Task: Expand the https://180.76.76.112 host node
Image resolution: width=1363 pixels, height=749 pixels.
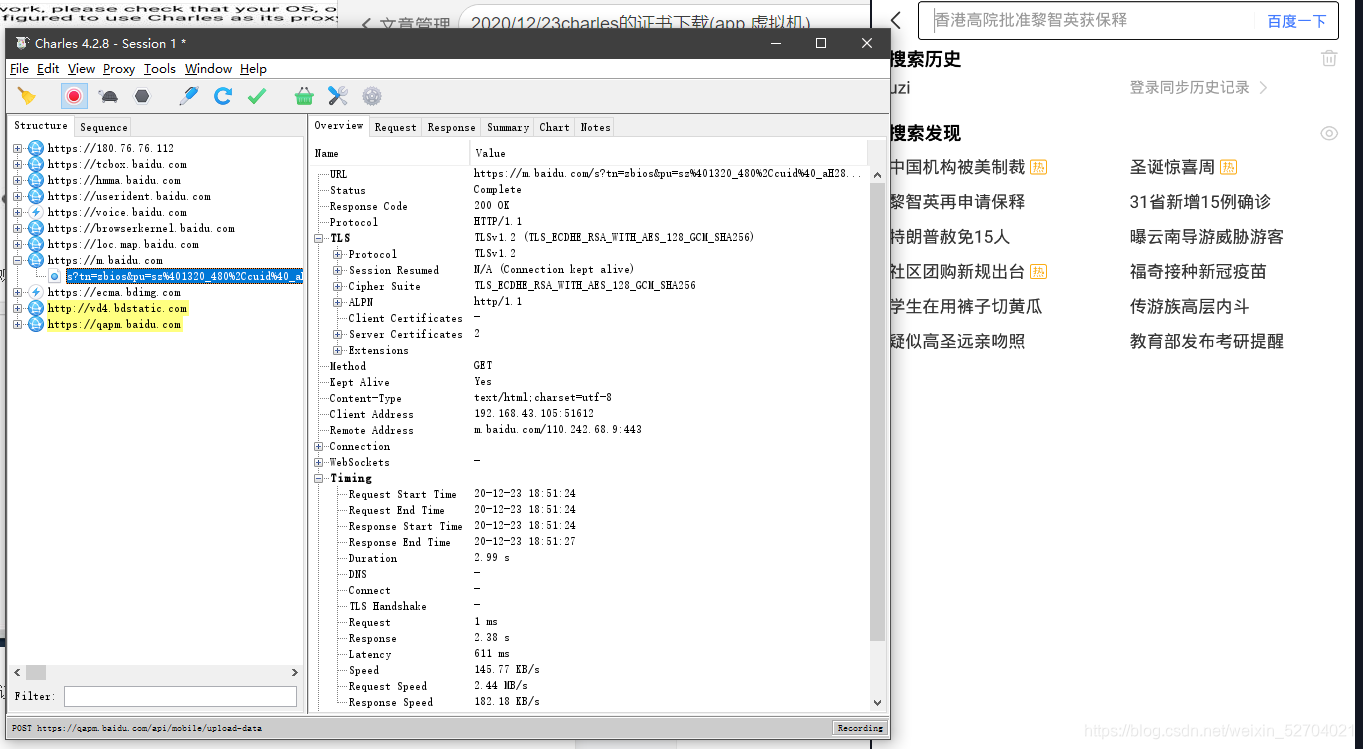Action: pyautogui.click(x=18, y=148)
